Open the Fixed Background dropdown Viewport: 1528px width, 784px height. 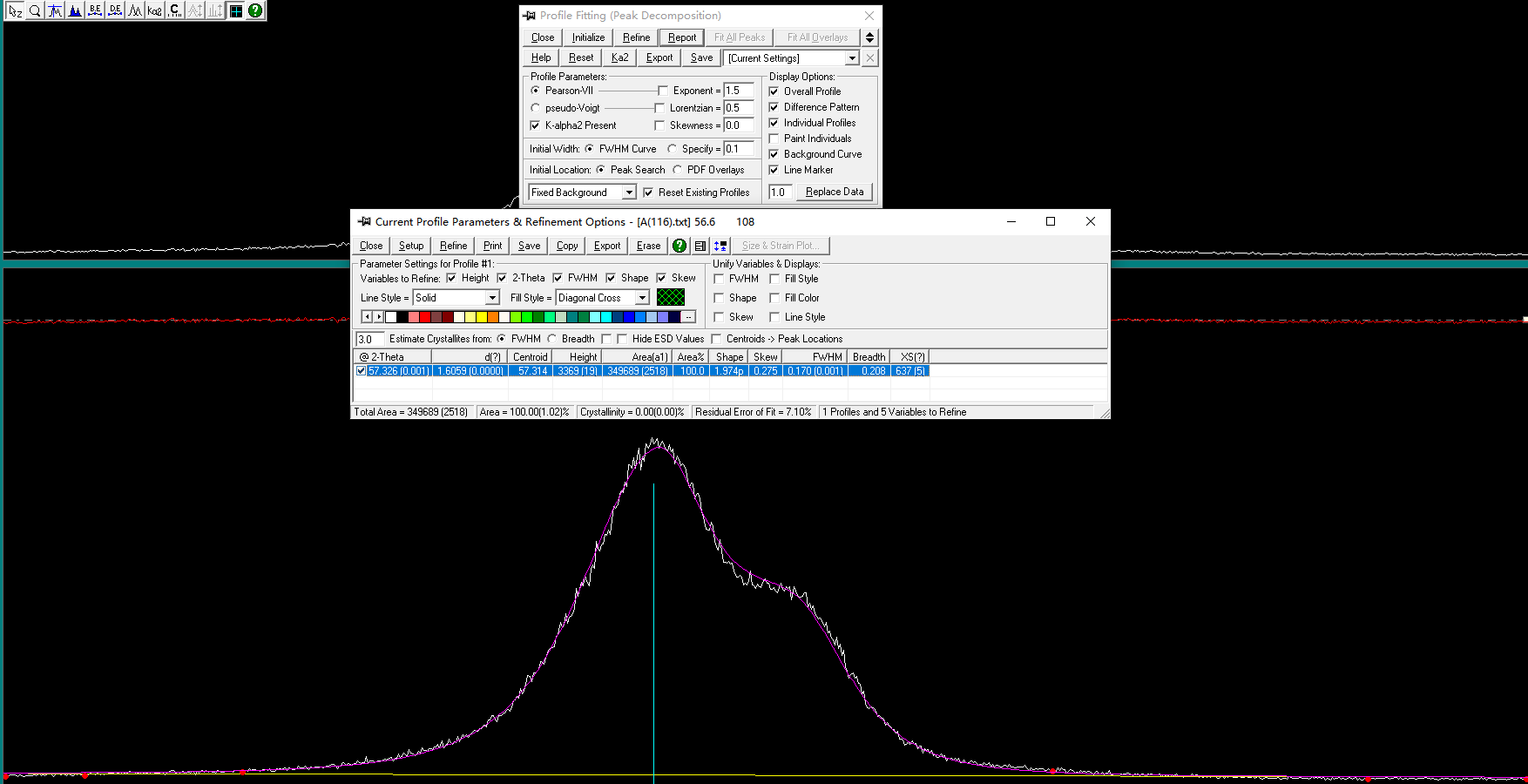629,193
